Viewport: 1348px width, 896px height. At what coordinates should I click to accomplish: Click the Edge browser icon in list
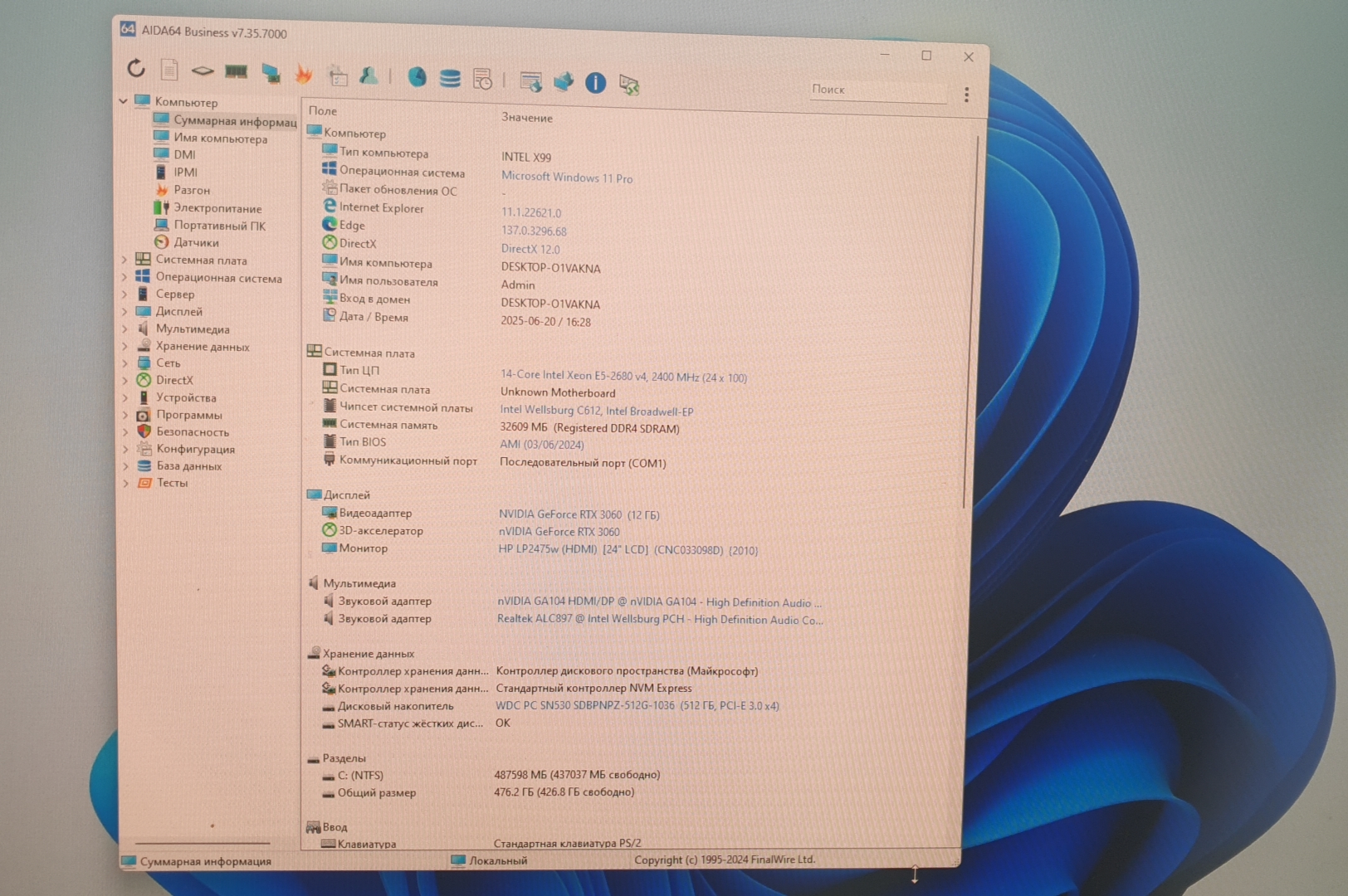coord(330,224)
